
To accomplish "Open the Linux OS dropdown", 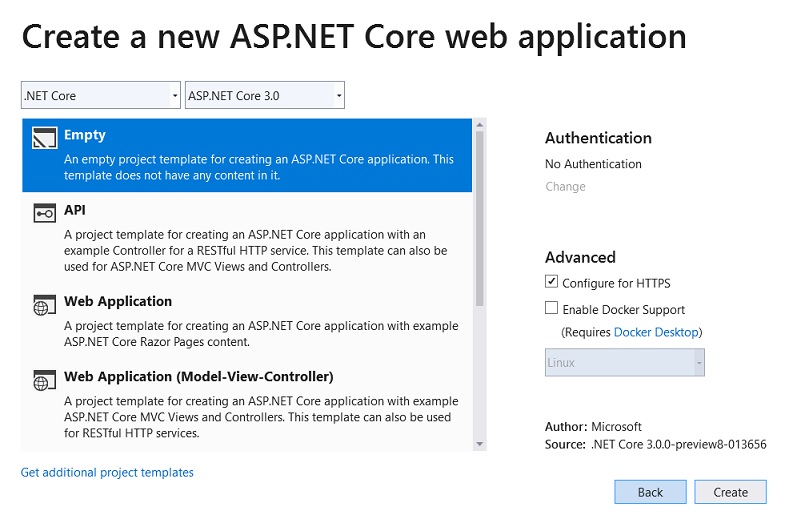I will click(624, 362).
